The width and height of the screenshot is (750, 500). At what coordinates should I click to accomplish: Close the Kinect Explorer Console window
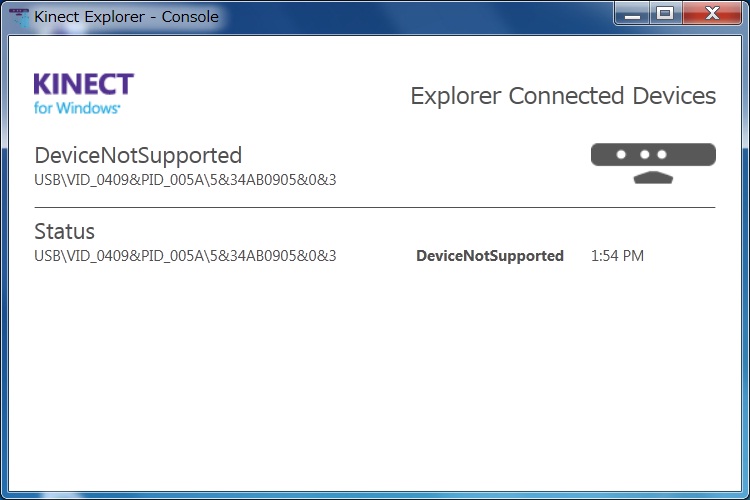(712, 13)
